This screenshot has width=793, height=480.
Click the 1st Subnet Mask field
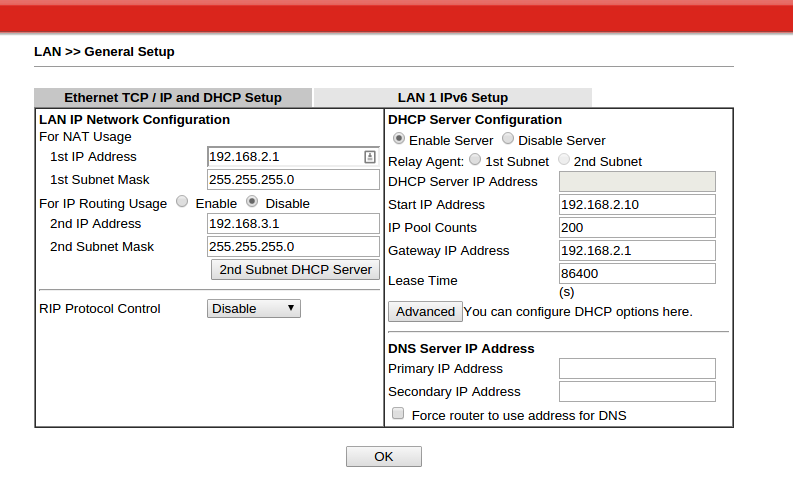pos(293,180)
